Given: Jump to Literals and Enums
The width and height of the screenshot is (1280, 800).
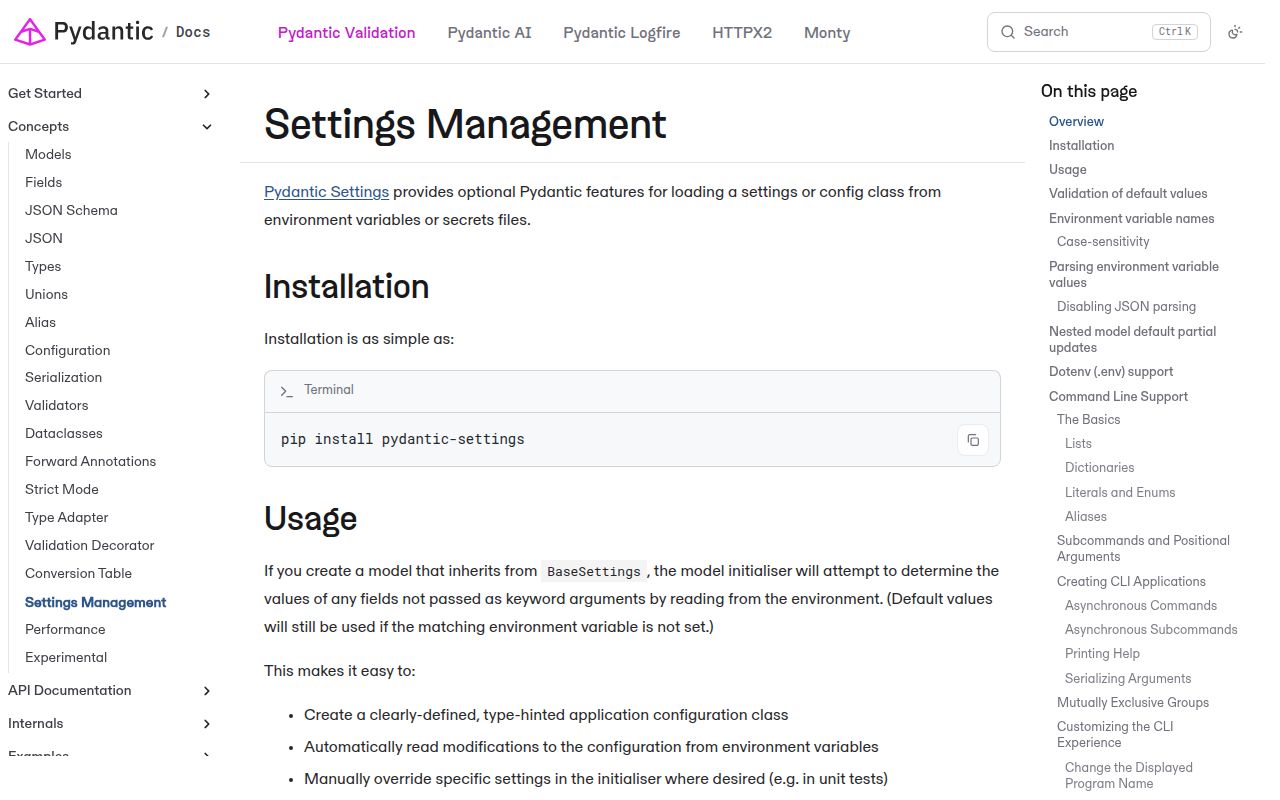Looking at the screenshot, I should 1120,492.
